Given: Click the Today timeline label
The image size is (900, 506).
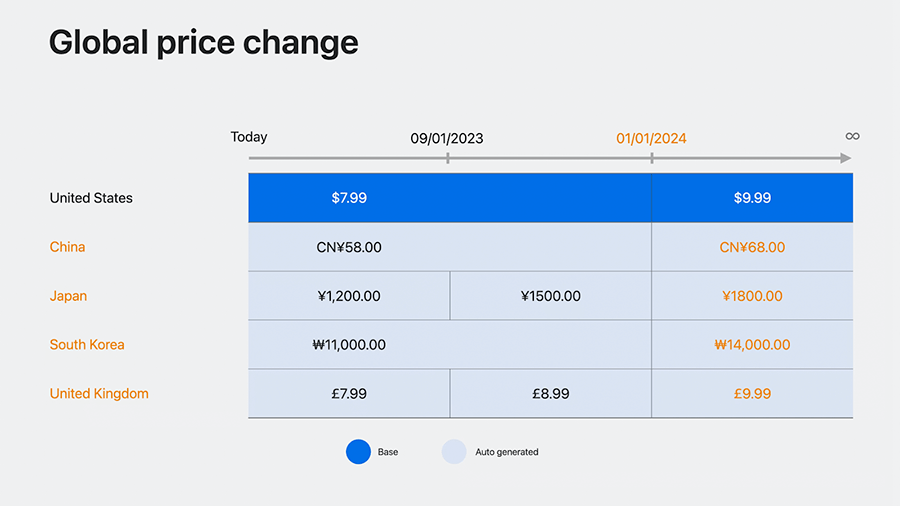Looking at the screenshot, I should click(249, 137).
